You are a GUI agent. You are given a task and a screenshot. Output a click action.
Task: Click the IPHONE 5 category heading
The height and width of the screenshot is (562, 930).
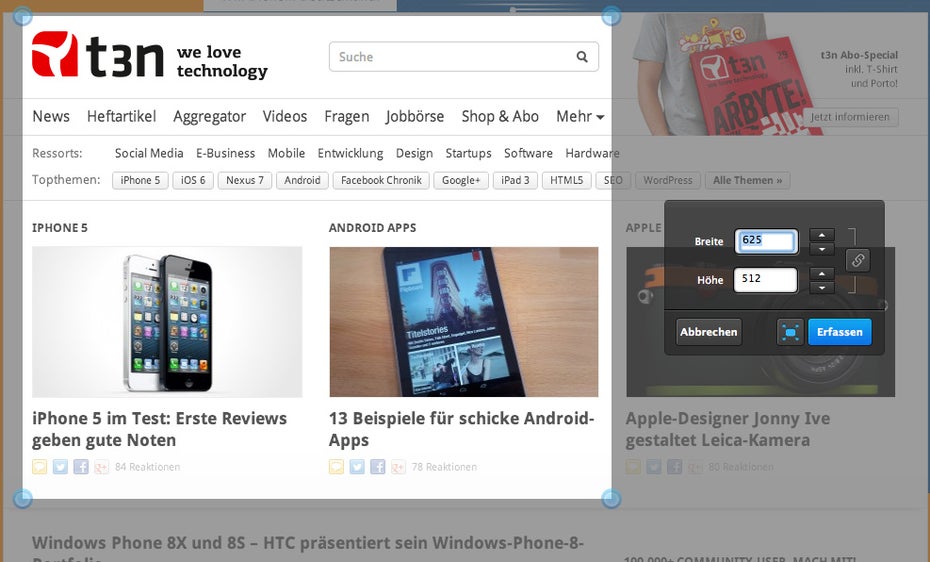point(60,228)
